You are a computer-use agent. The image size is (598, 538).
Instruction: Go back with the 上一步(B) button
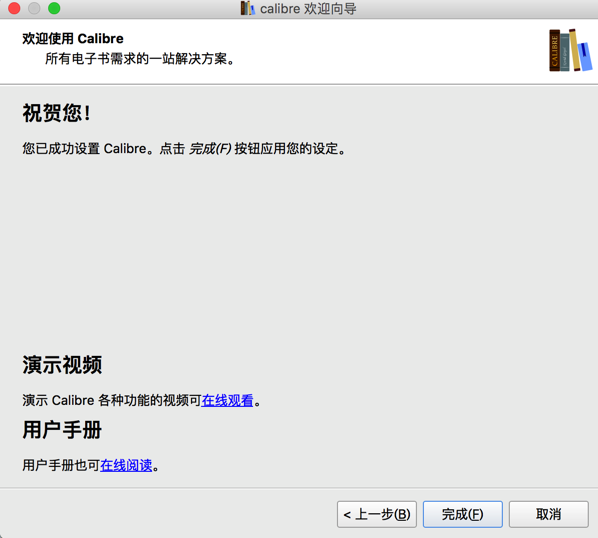point(377,514)
